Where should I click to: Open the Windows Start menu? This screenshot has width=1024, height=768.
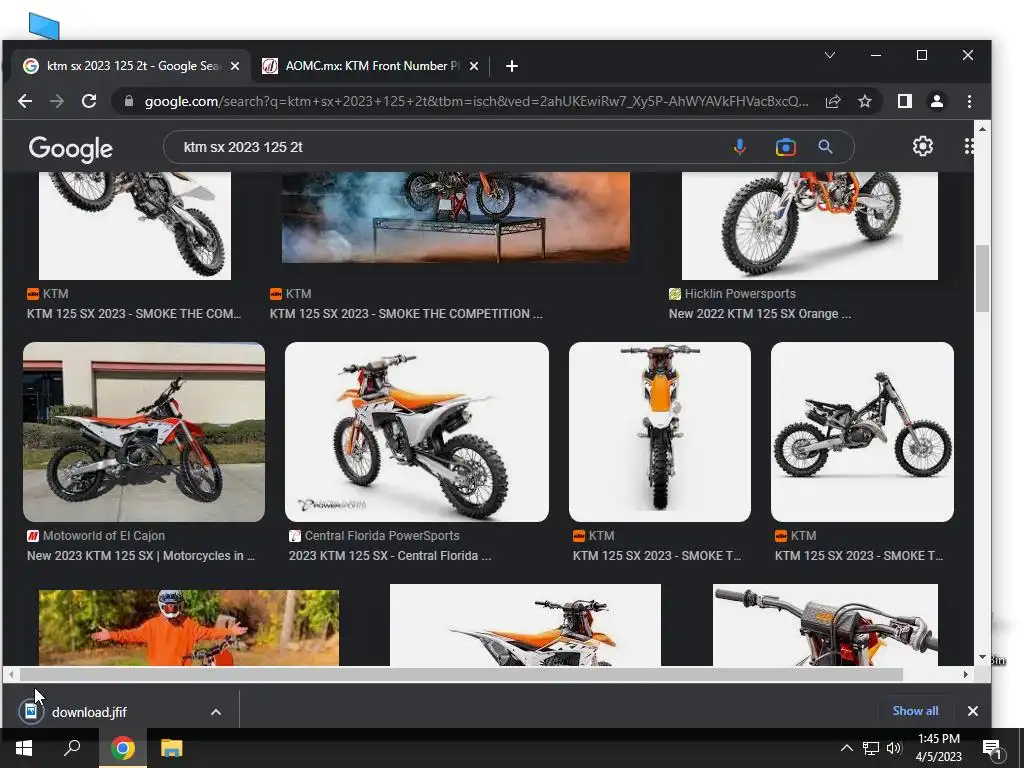24,748
